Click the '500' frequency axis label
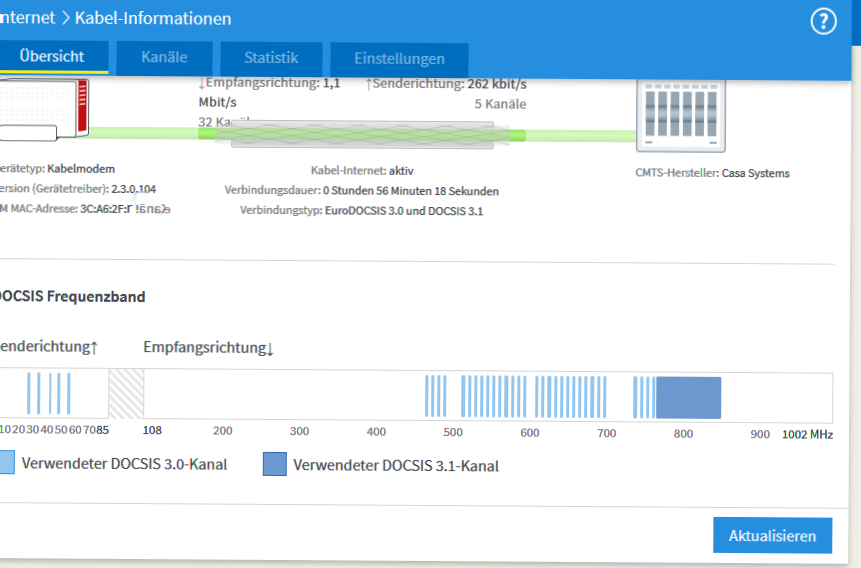 (x=453, y=432)
